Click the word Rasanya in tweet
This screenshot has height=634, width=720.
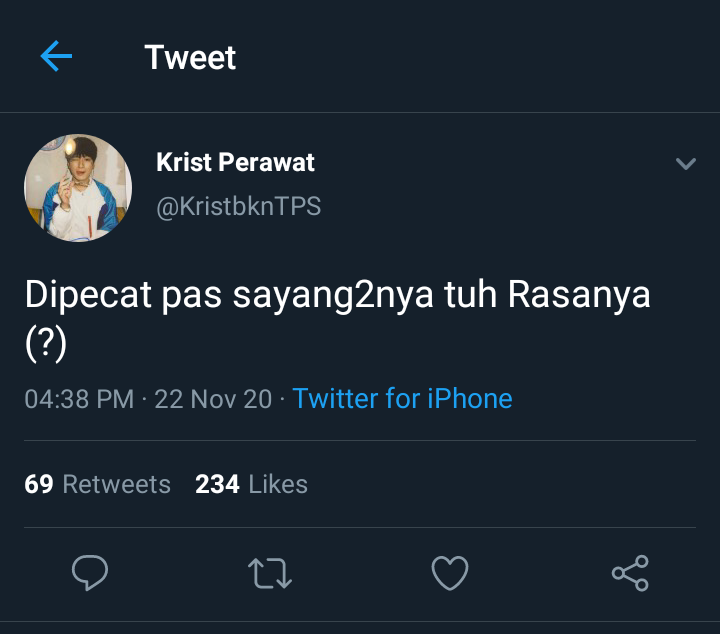579,295
